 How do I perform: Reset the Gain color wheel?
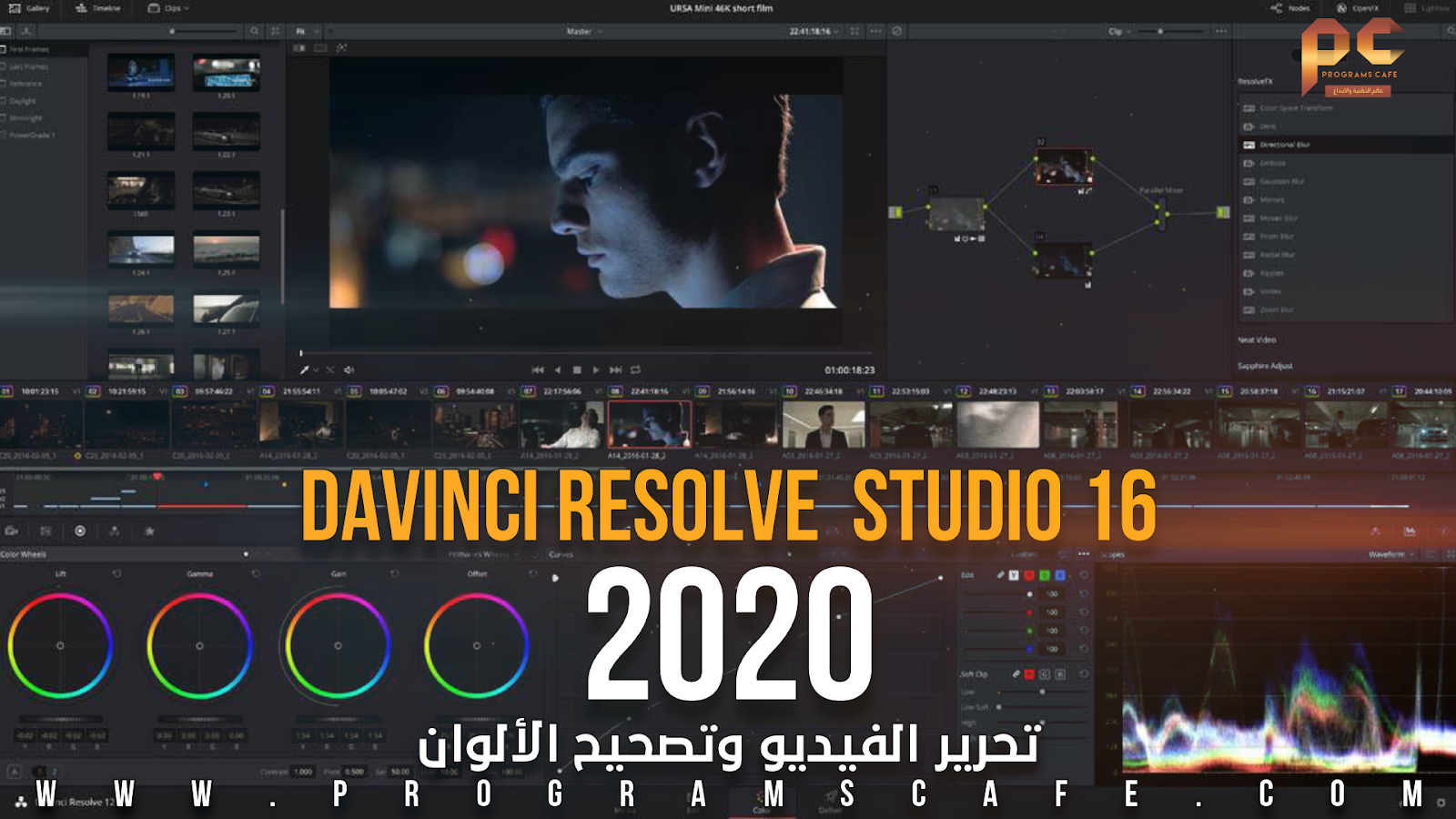tap(394, 574)
